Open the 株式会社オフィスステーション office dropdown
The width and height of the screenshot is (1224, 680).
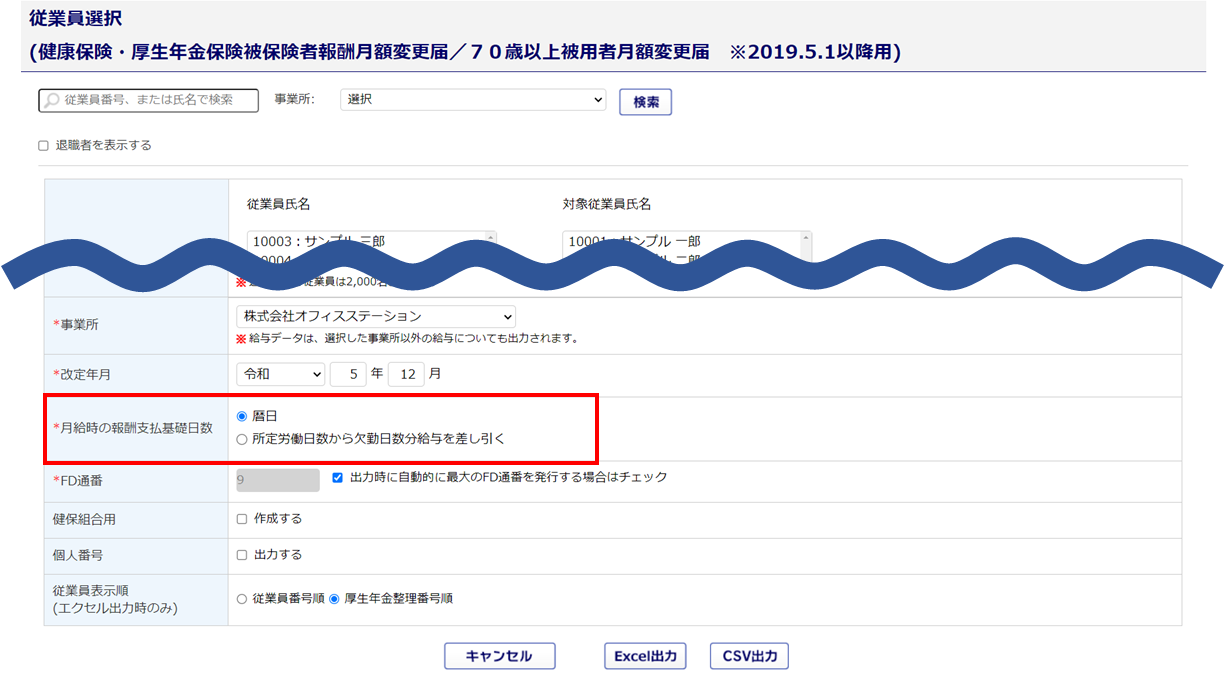375,316
